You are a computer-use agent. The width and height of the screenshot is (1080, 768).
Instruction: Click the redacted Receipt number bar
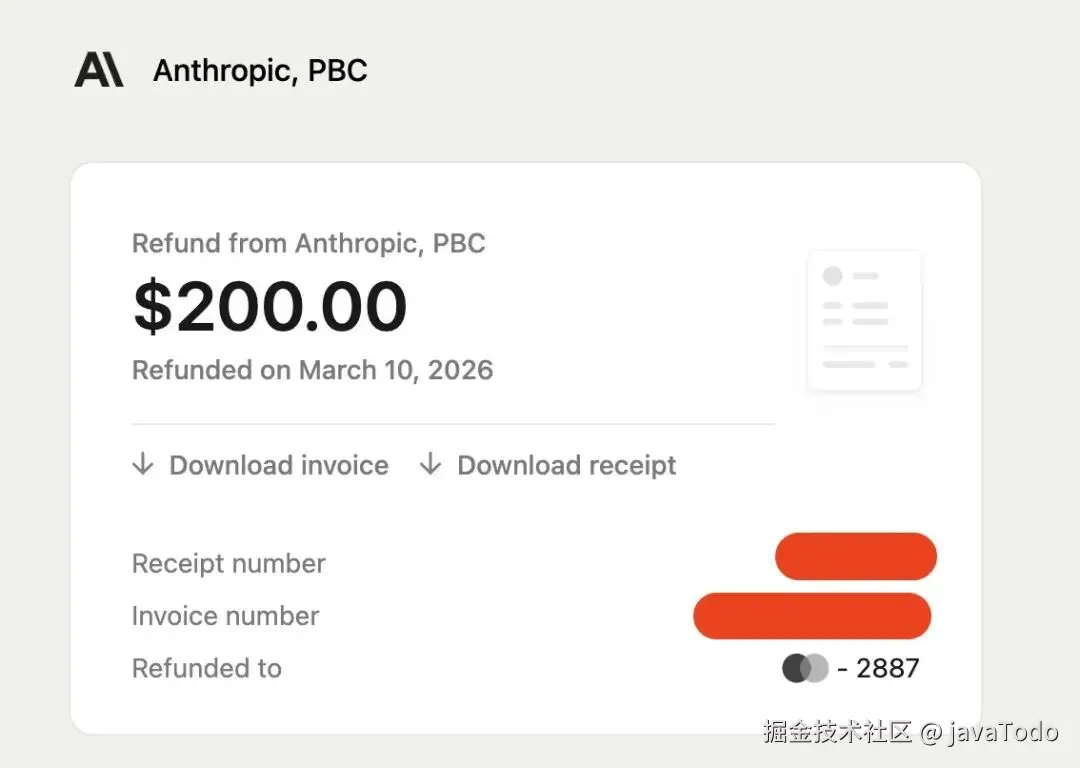pos(856,556)
